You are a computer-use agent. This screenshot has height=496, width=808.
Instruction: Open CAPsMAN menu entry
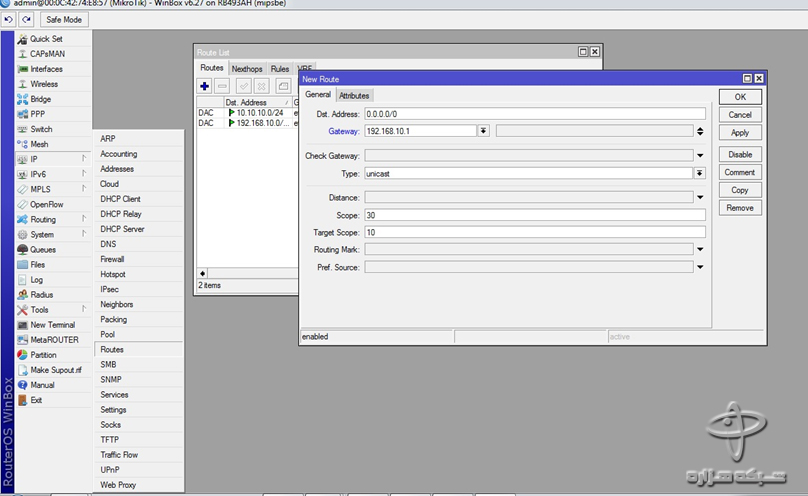[54, 54]
